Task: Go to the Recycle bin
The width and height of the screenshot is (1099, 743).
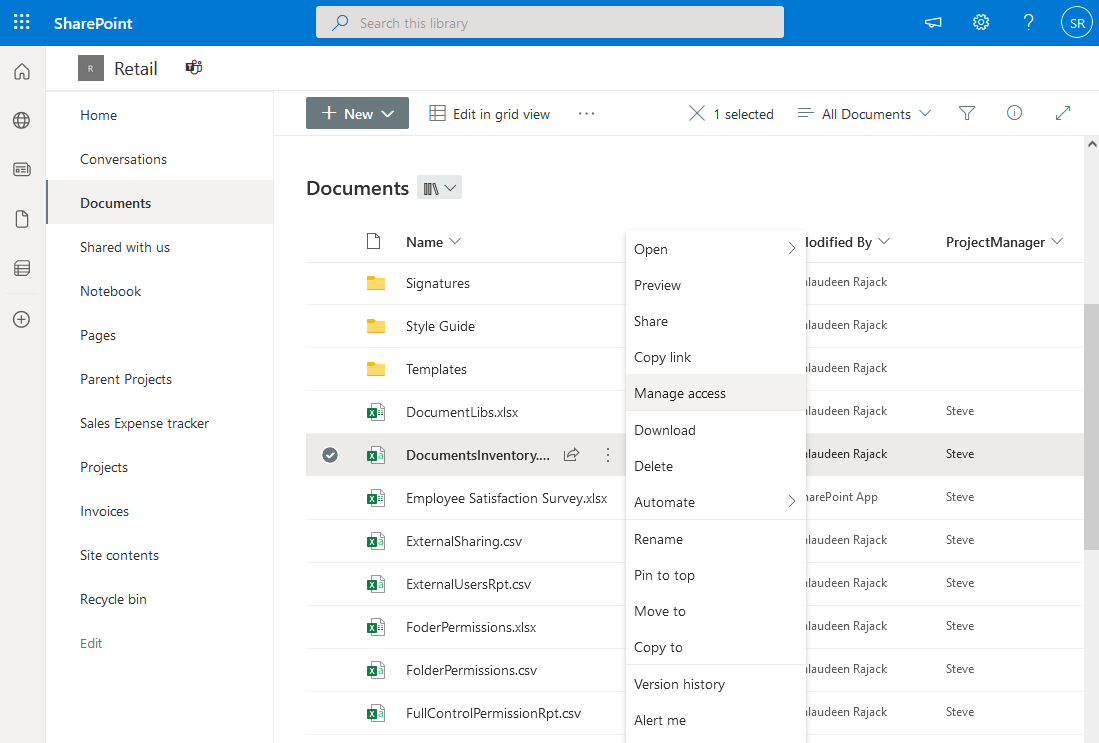Action: [x=113, y=599]
